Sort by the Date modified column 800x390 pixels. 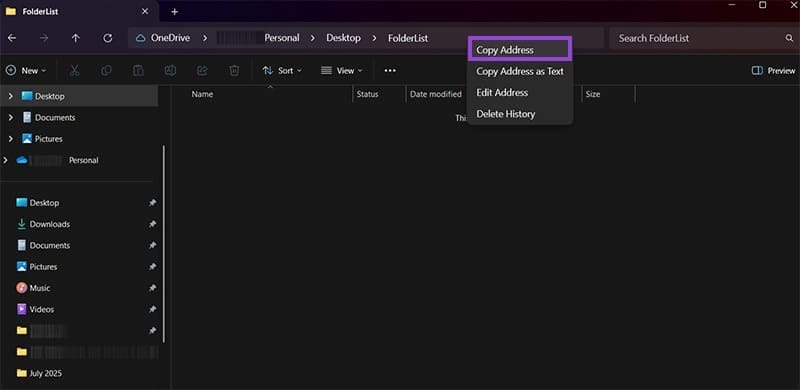click(436, 94)
